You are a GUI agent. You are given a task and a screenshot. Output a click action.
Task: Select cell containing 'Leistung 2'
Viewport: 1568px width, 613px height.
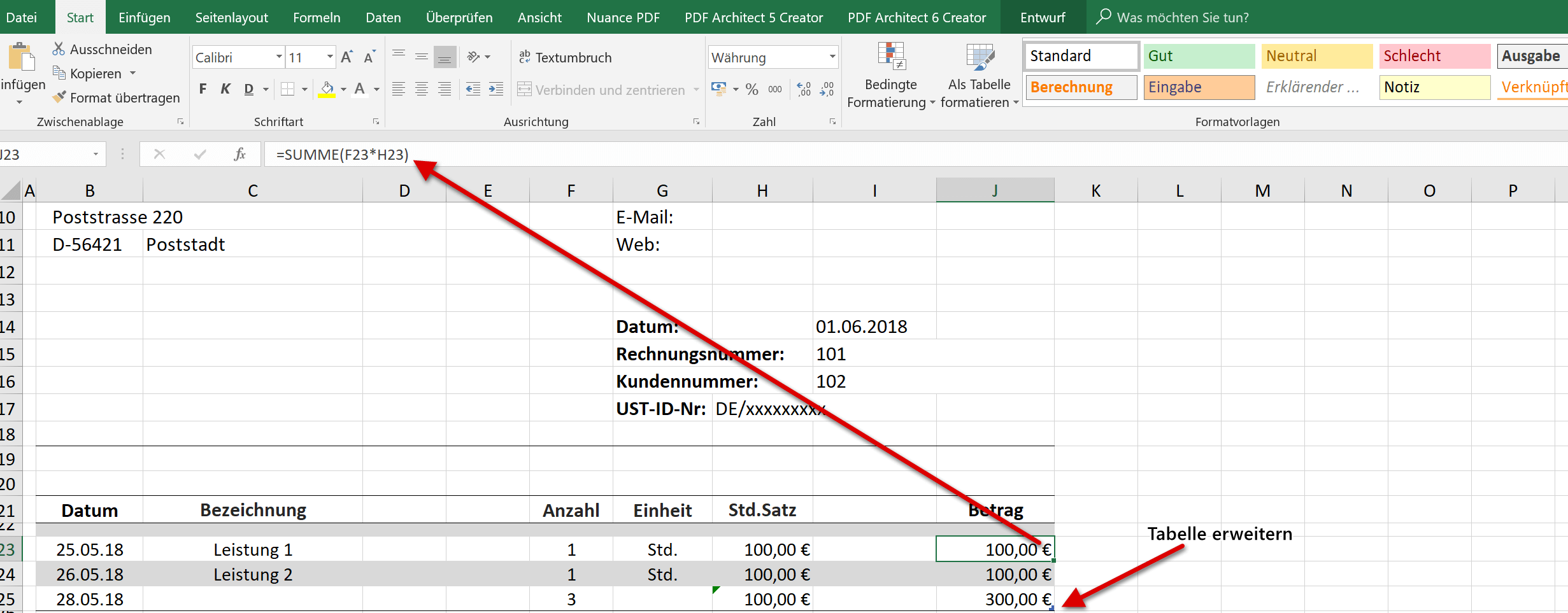tap(253, 574)
